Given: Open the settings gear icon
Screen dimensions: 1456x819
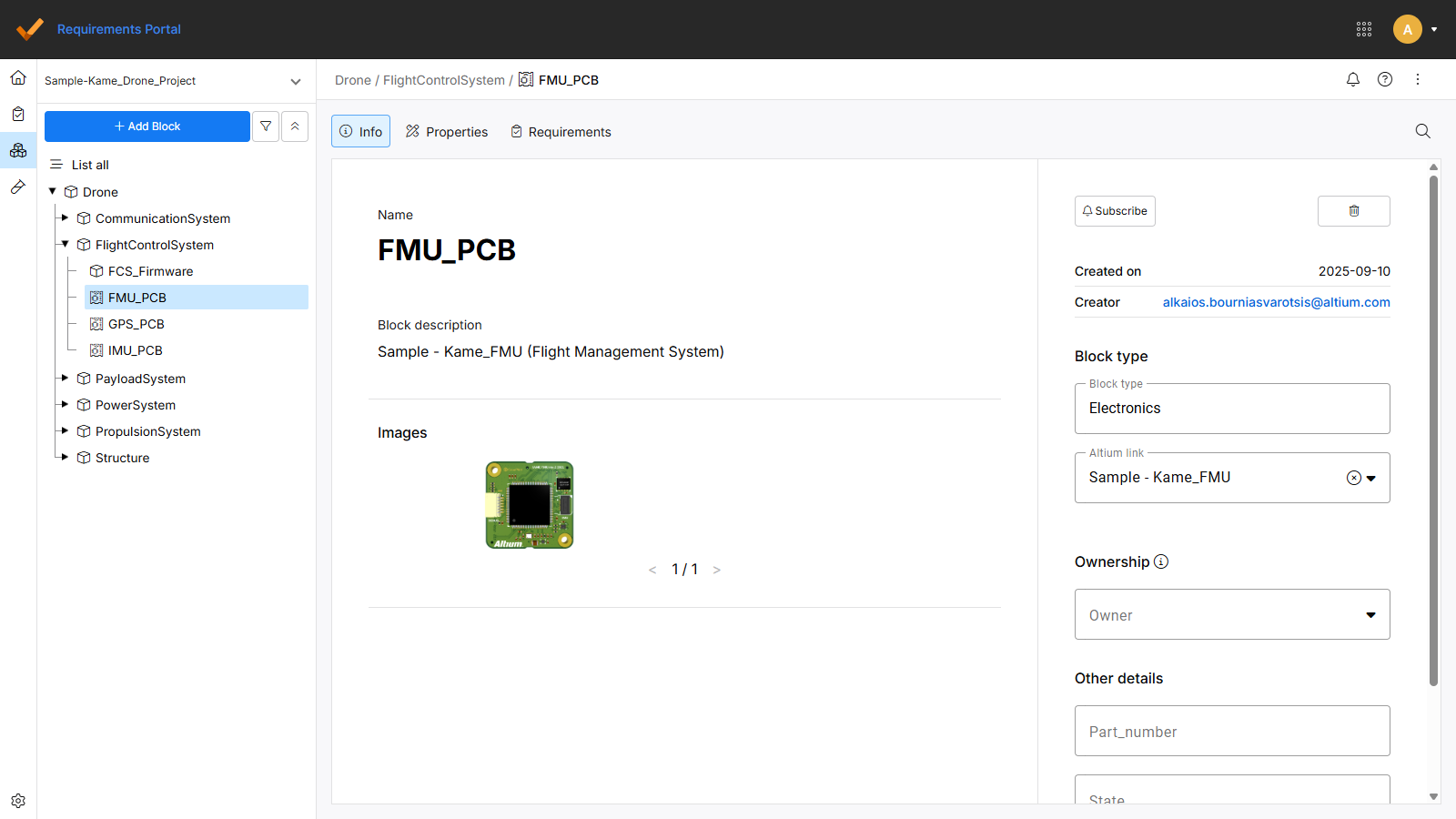Looking at the screenshot, I should click(x=18, y=801).
